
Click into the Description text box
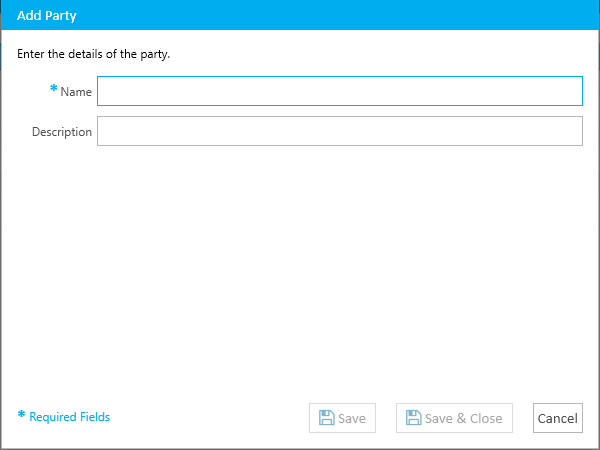pos(340,131)
